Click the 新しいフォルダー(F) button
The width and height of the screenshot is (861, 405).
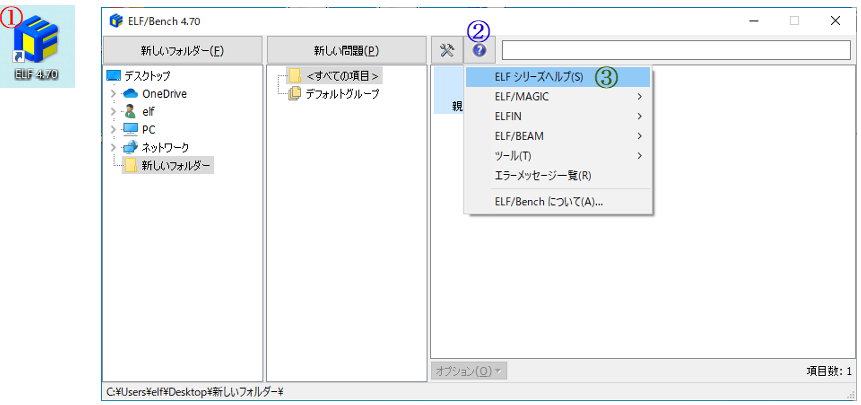(x=182, y=51)
